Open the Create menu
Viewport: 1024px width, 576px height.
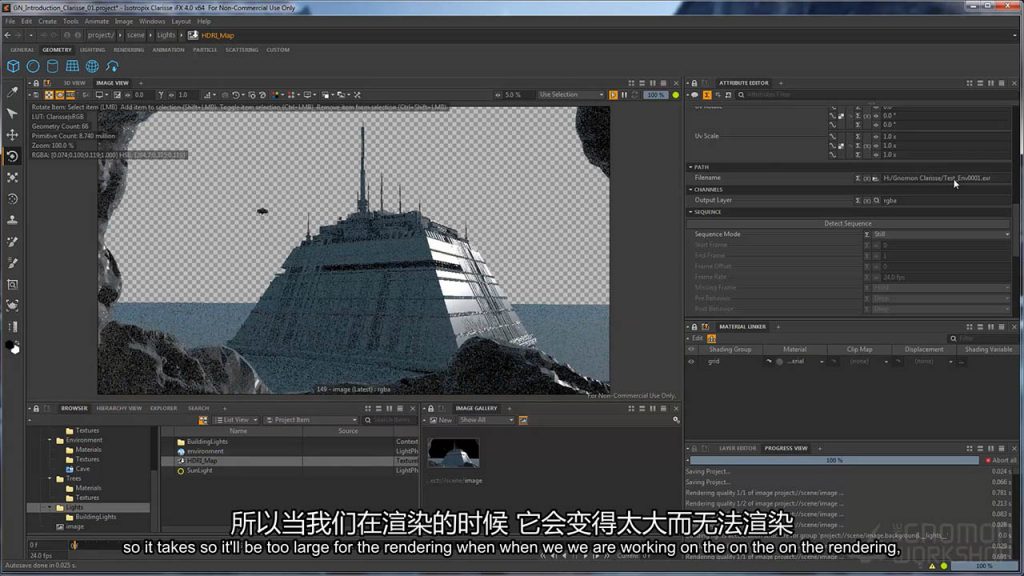pyautogui.click(x=47, y=21)
